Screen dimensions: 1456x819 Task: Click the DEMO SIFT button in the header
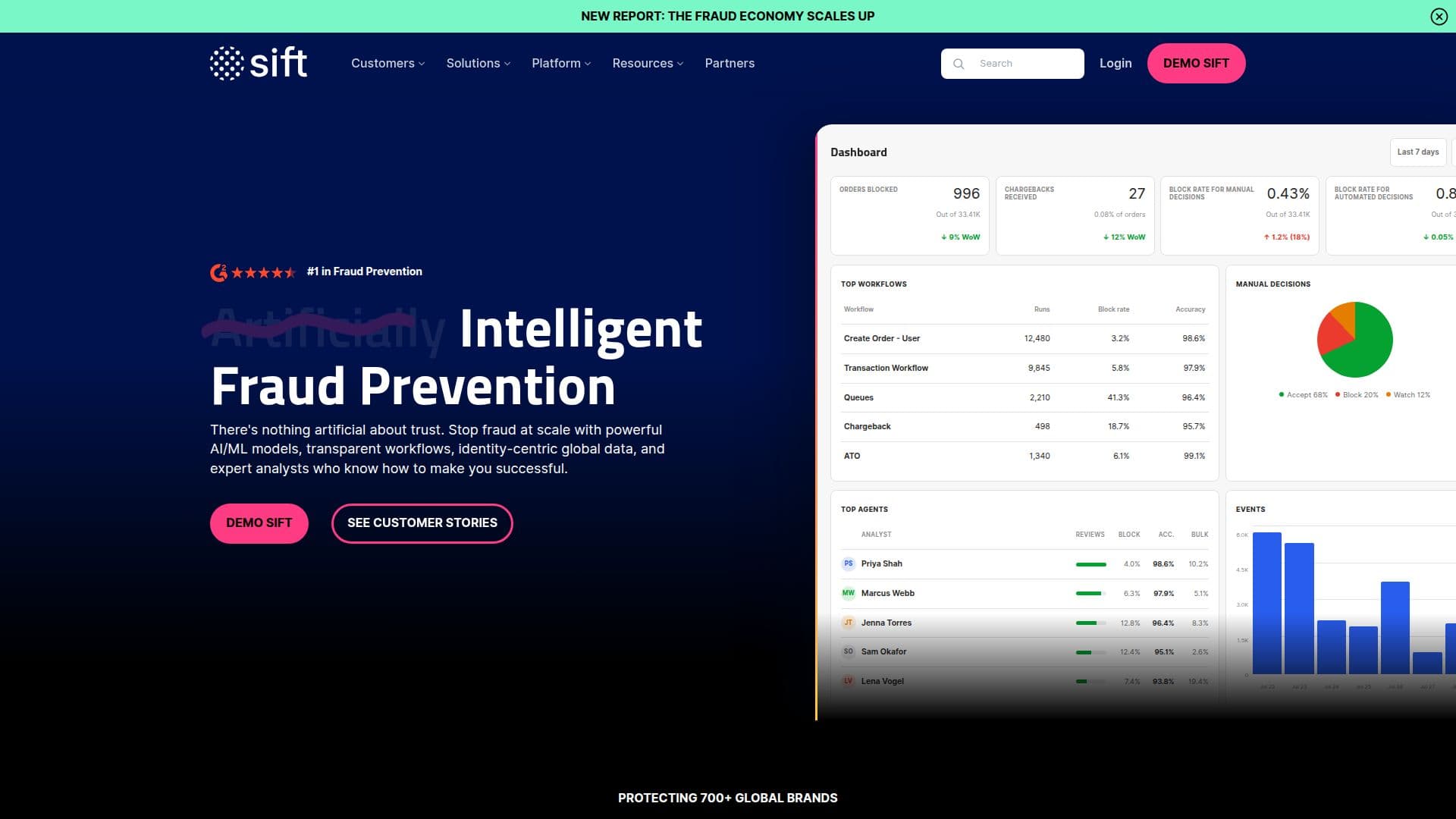[x=1196, y=63]
